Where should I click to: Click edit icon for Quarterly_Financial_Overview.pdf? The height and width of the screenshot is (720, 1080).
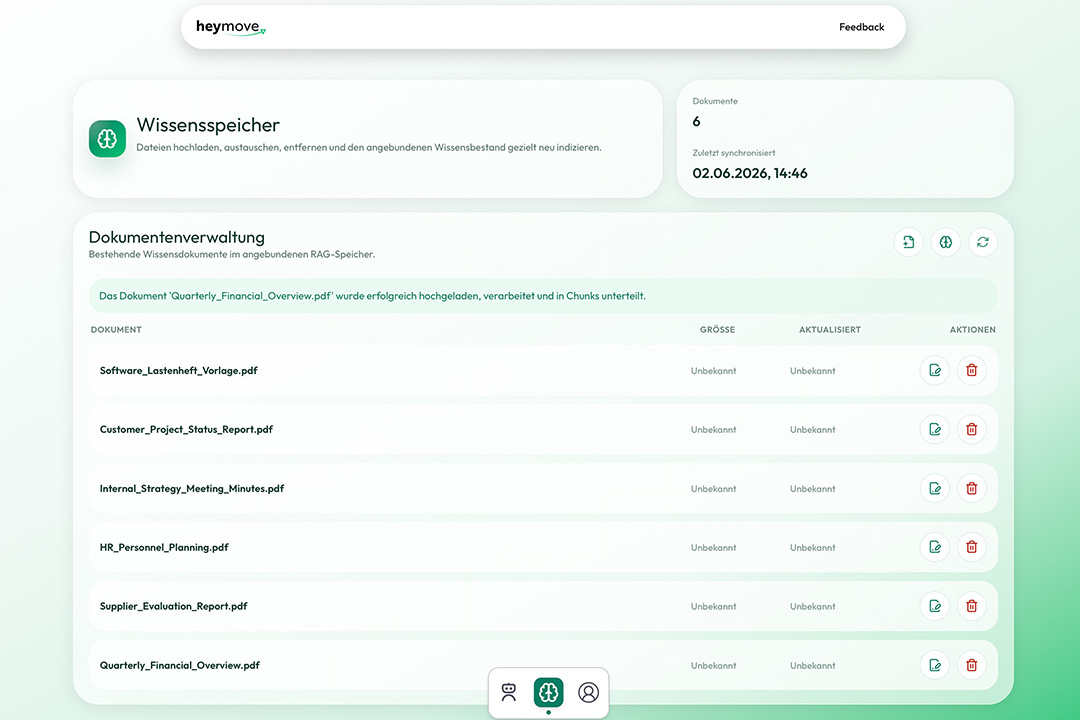(935, 665)
